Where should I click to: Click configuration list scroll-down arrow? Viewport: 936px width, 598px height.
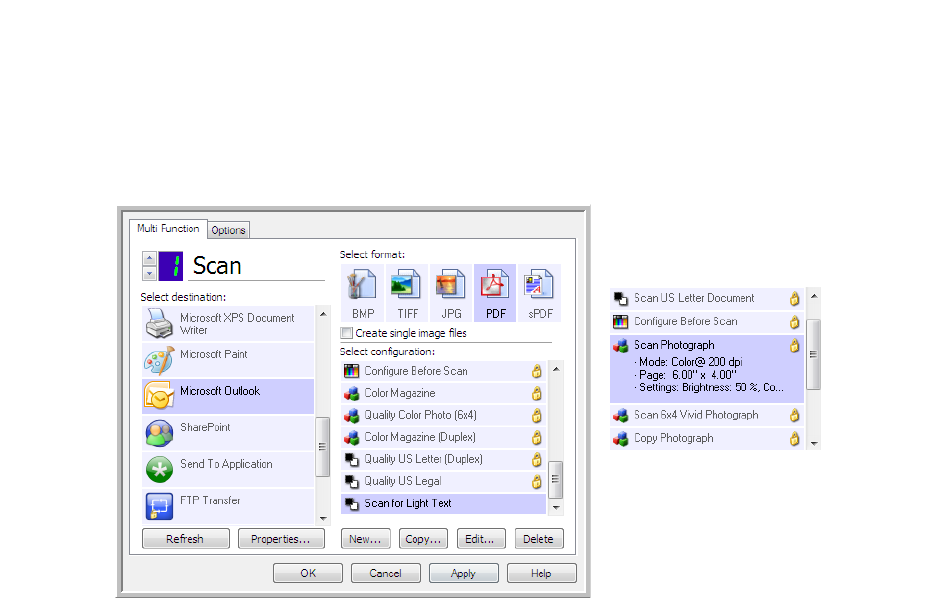(556, 507)
